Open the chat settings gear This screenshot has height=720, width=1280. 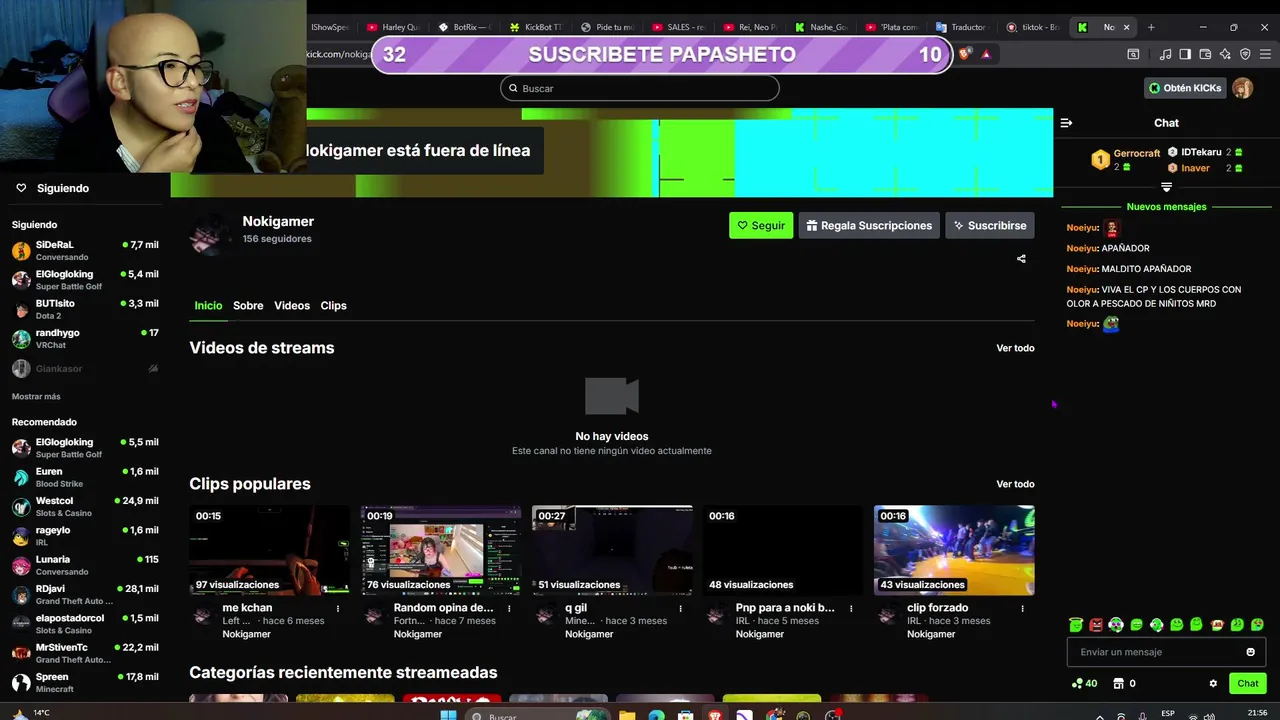(1213, 684)
